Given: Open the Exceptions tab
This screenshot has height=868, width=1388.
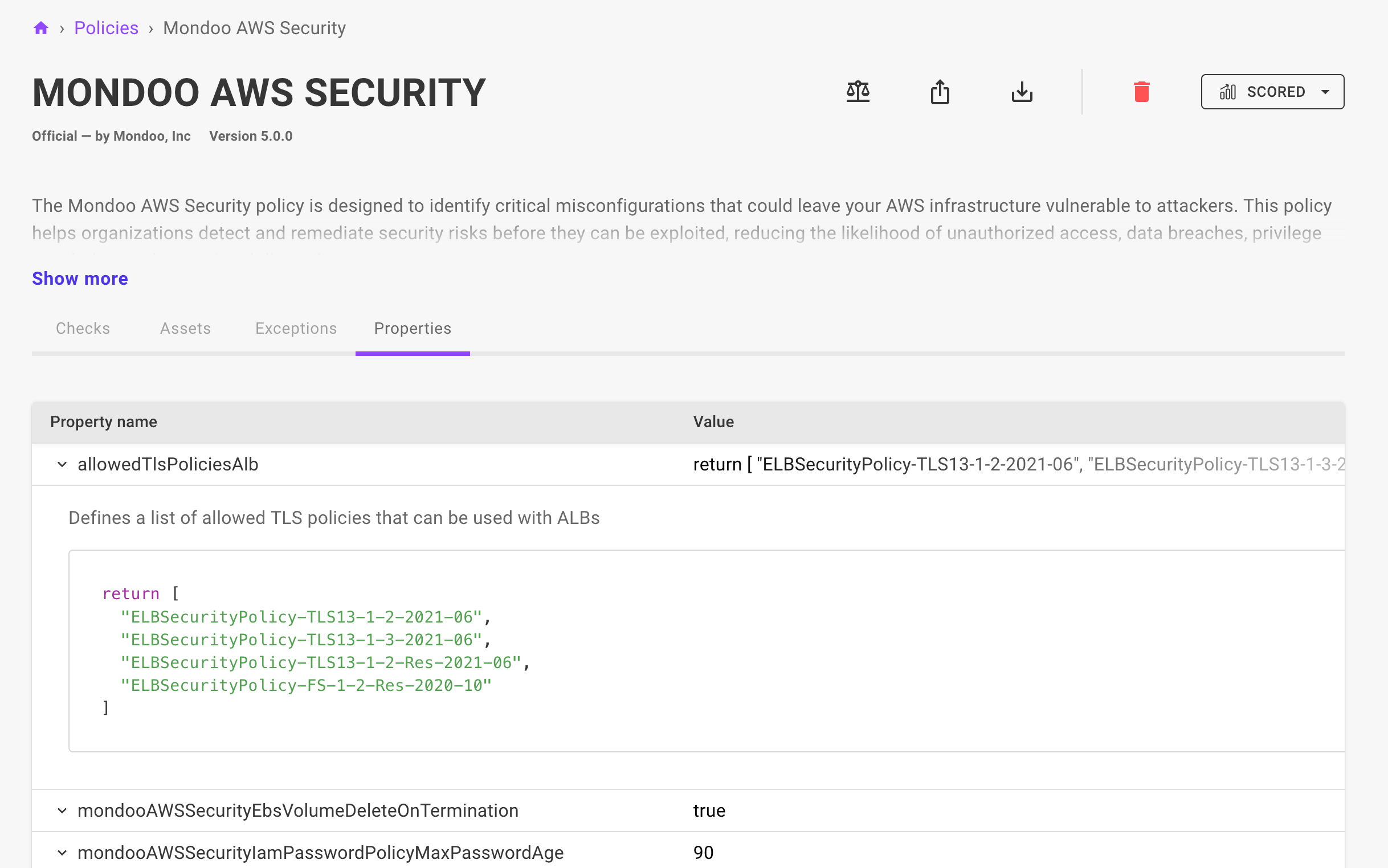Looking at the screenshot, I should pos(296,328).
